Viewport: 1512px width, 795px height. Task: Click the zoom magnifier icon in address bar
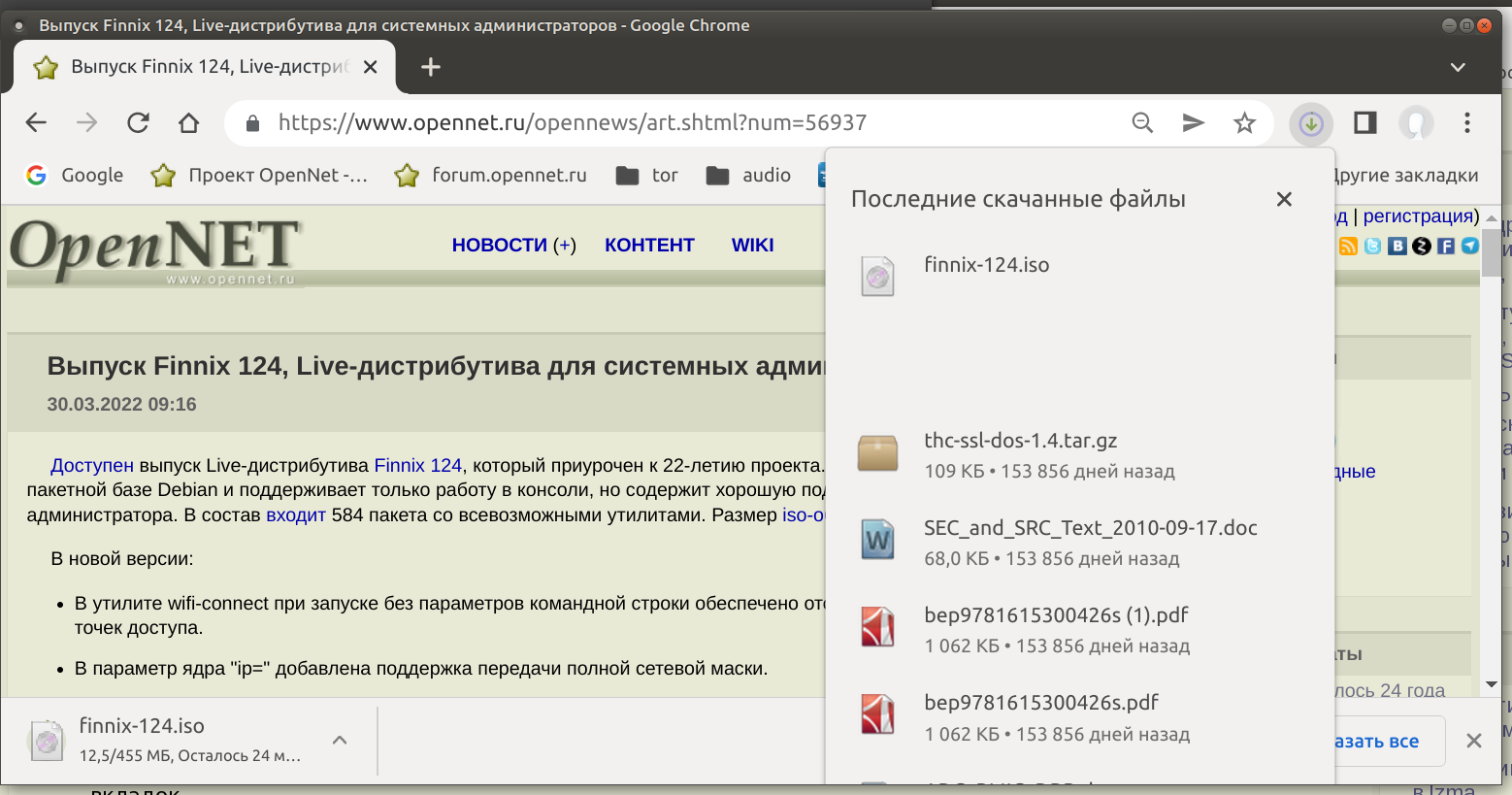pos(1142,122)
